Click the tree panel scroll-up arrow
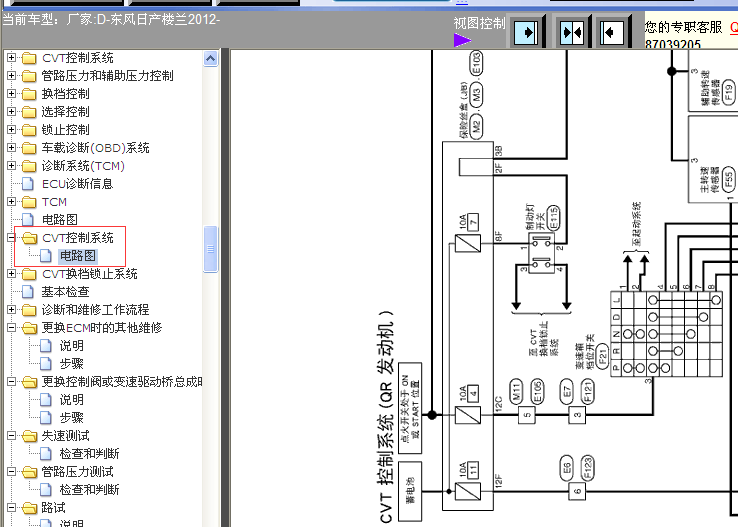 click(210, 58)
